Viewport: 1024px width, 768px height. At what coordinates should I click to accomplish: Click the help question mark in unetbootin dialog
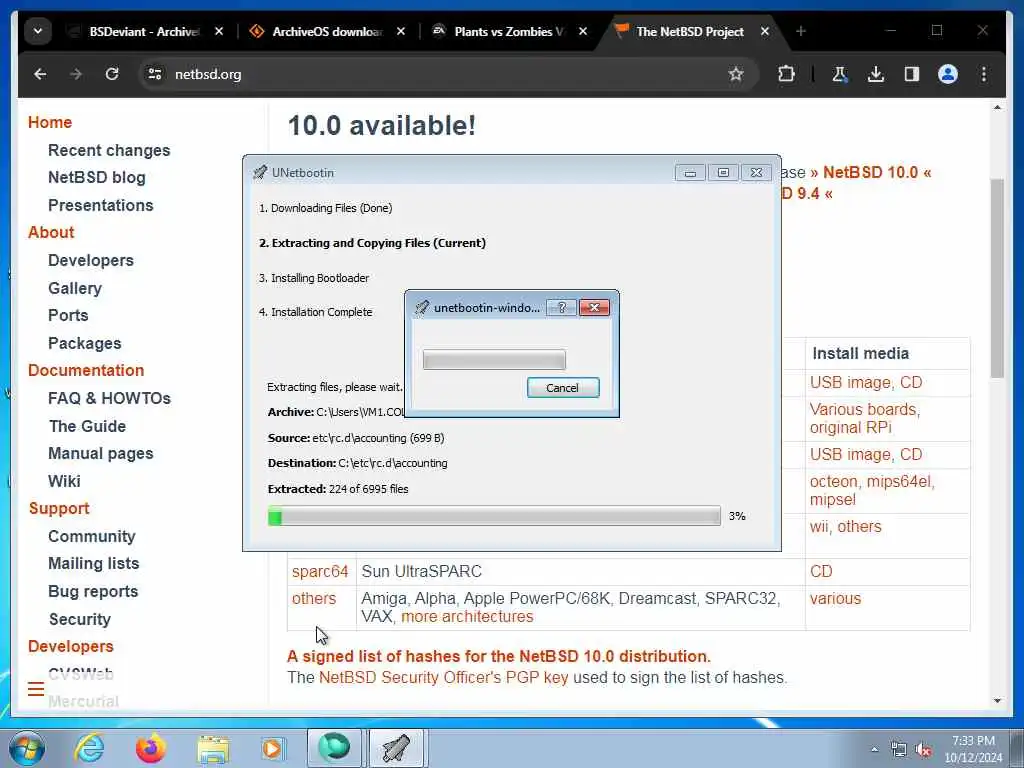pos(562,308)
